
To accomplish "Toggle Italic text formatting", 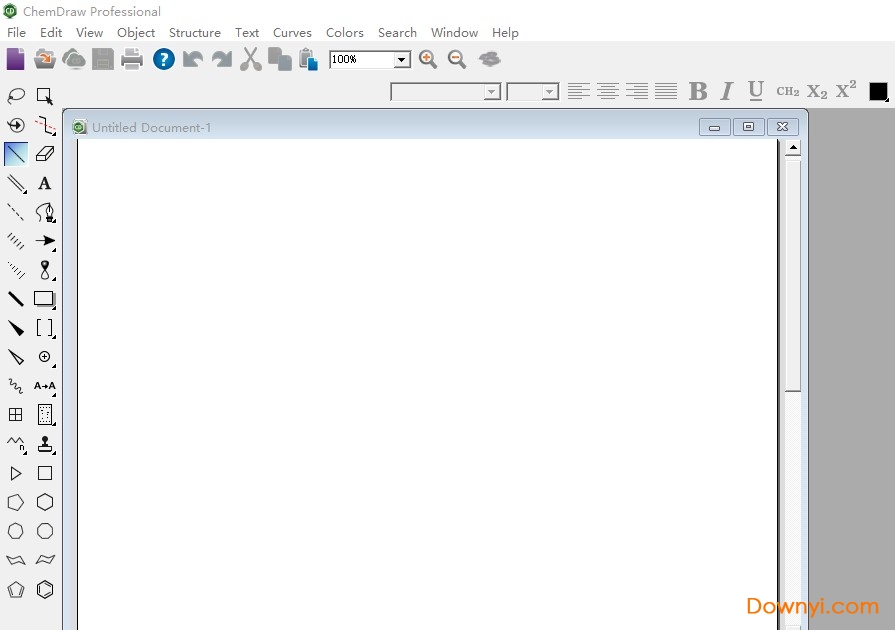I will [x=727, y=91].
